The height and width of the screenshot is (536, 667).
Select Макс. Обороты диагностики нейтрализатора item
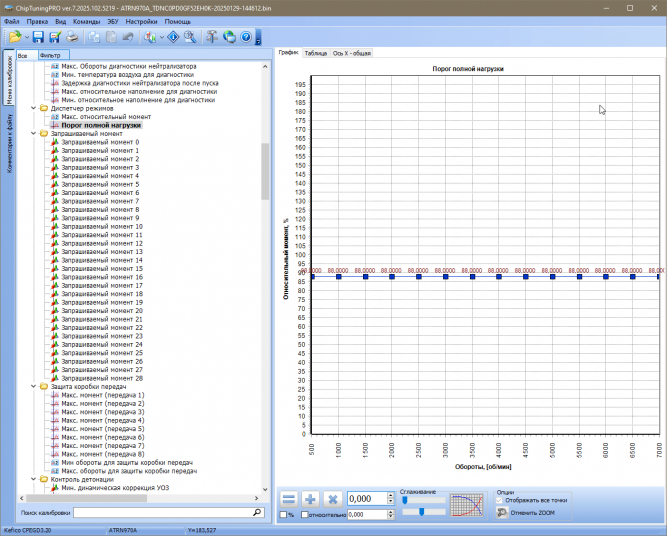(128, 66)
